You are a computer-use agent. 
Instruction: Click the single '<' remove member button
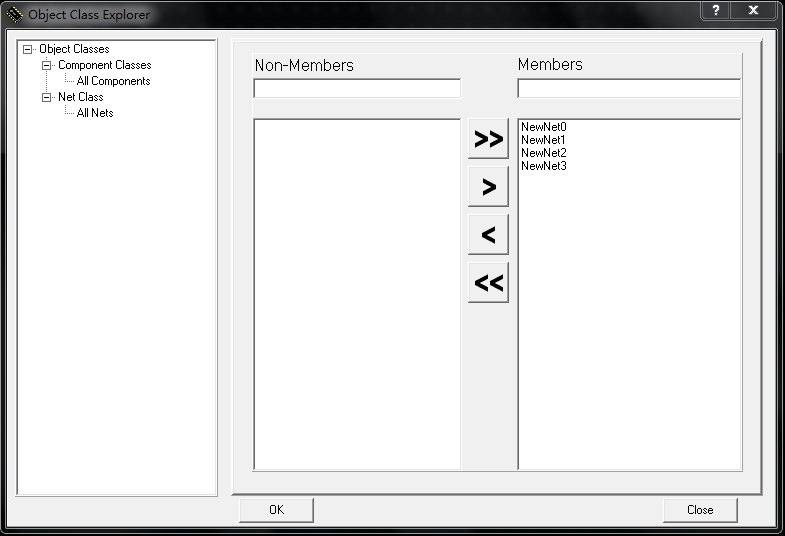[x=488, y=235]
